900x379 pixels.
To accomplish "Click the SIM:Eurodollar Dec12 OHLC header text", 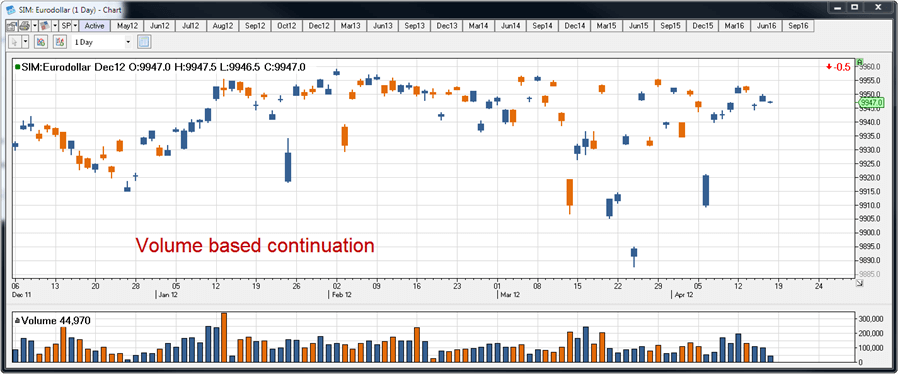I will pyautogui.click(x=163, y=67).
